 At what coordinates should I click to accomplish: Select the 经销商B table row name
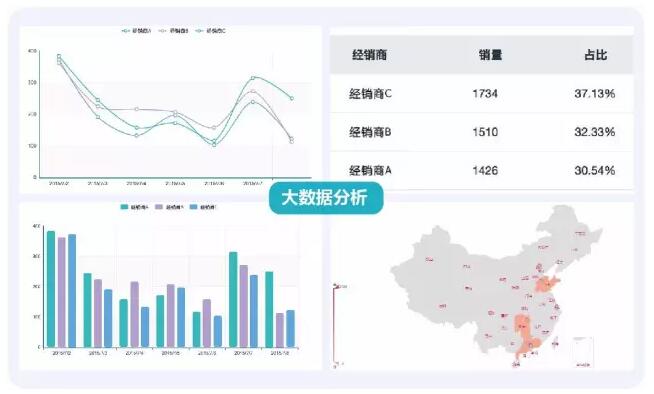coord(370,132)
